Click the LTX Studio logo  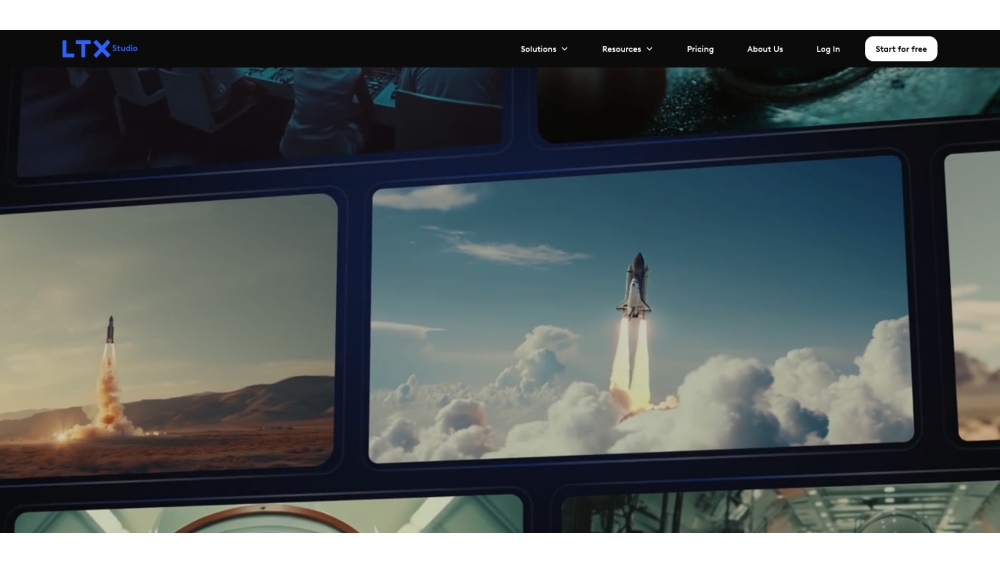[x=98, y=49]
